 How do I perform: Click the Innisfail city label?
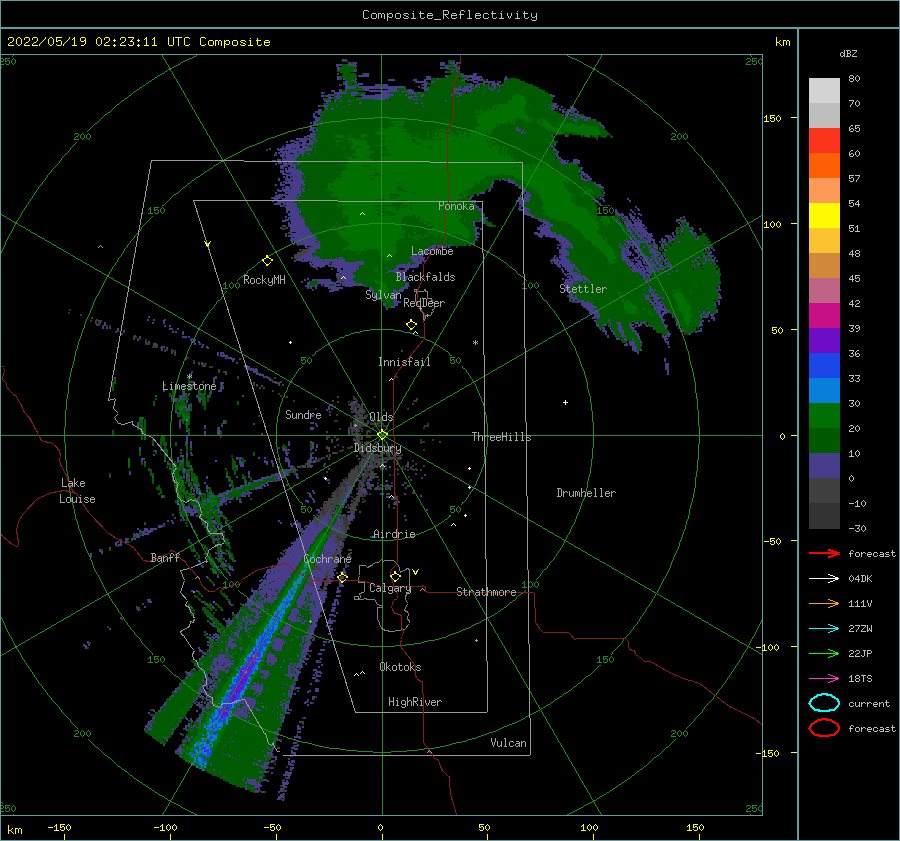pos(404,362)
